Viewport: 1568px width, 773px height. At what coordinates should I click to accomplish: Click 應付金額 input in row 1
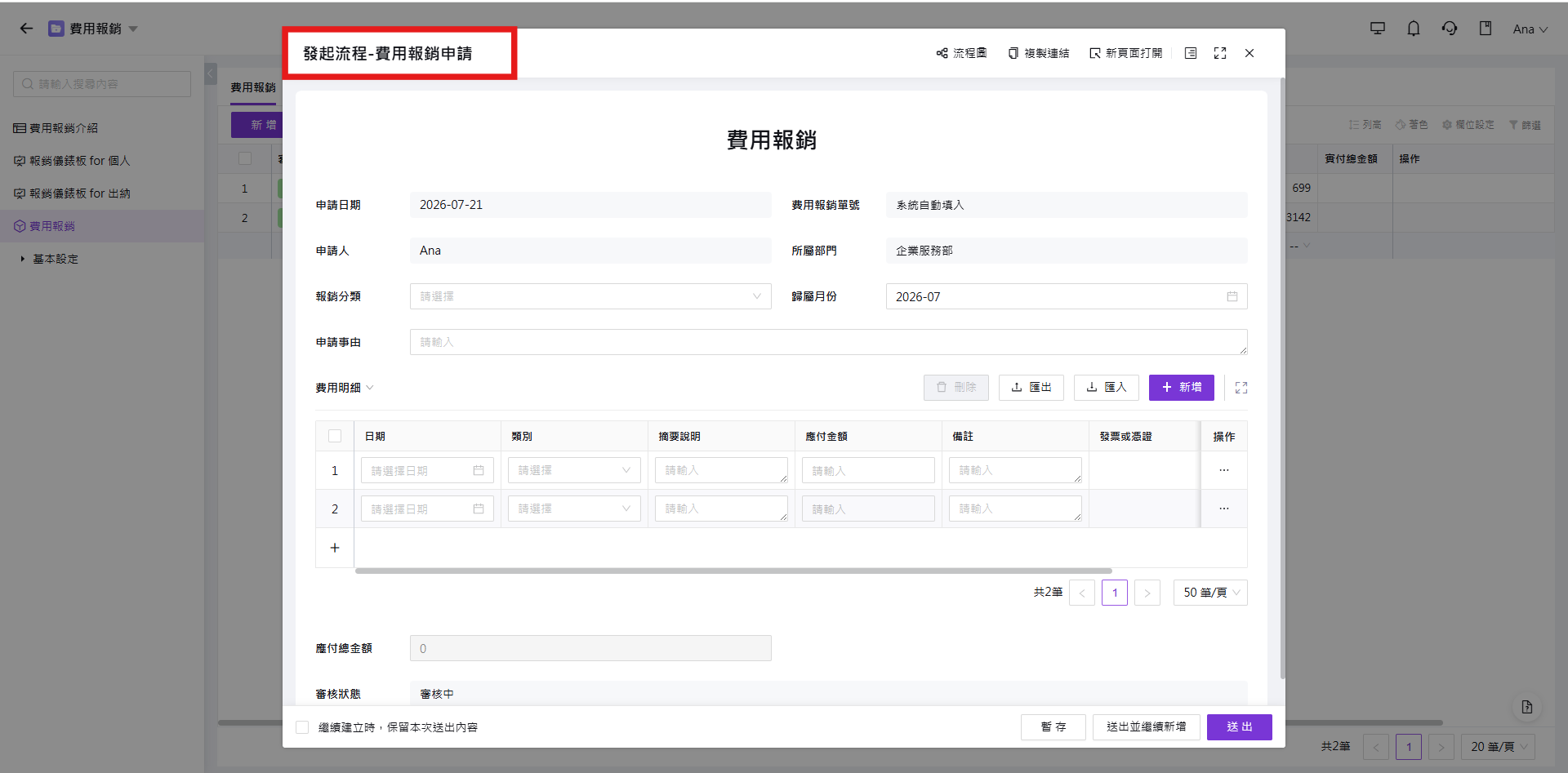click(x=868, y=470)
